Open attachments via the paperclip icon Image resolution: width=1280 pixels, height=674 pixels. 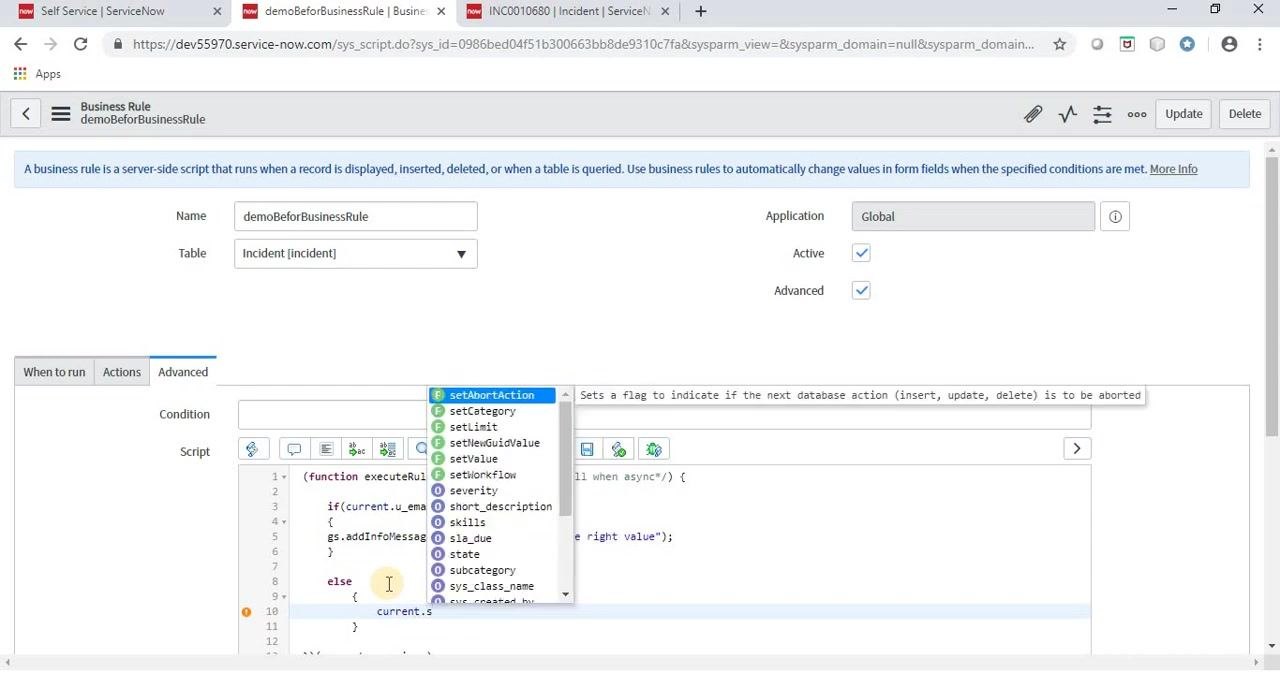point(1033,114)
